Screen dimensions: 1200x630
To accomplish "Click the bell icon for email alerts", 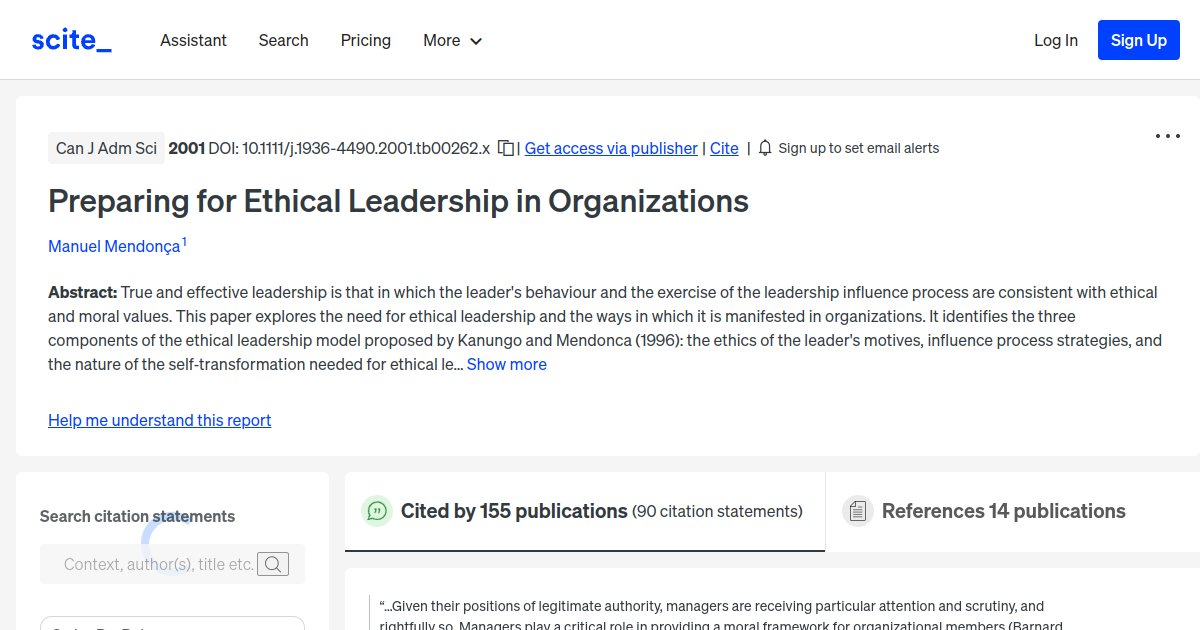I will click(764, 147).
